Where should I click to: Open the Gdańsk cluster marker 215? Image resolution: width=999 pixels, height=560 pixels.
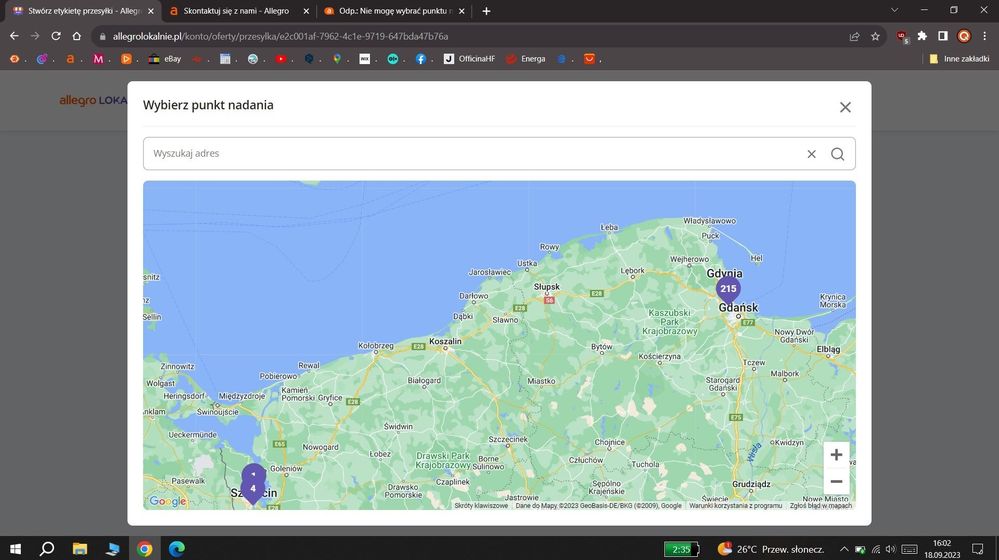click(728, 289)
